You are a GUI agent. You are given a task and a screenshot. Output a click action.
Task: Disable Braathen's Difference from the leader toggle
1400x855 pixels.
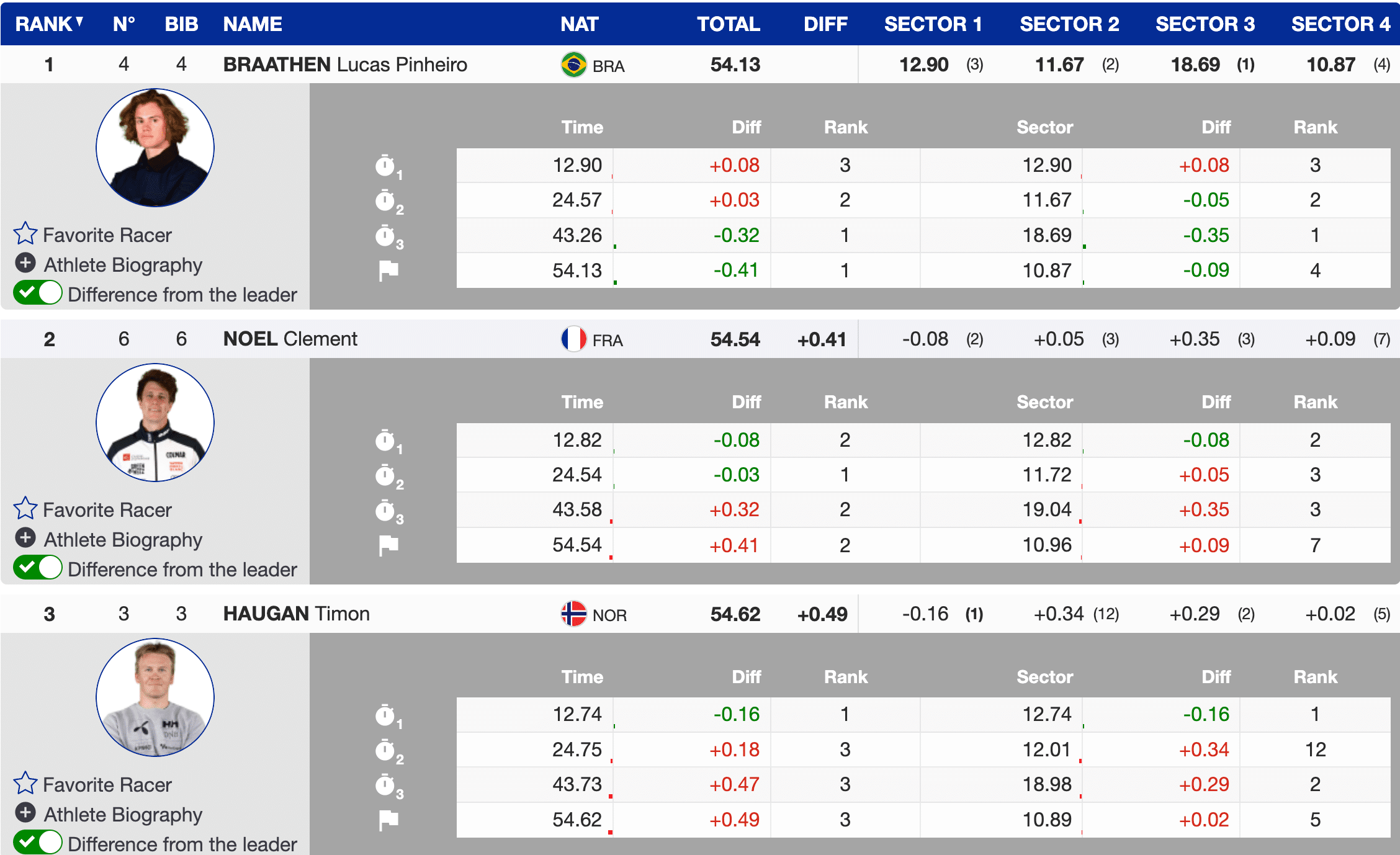pyautogui.click(x=38, y=293)
